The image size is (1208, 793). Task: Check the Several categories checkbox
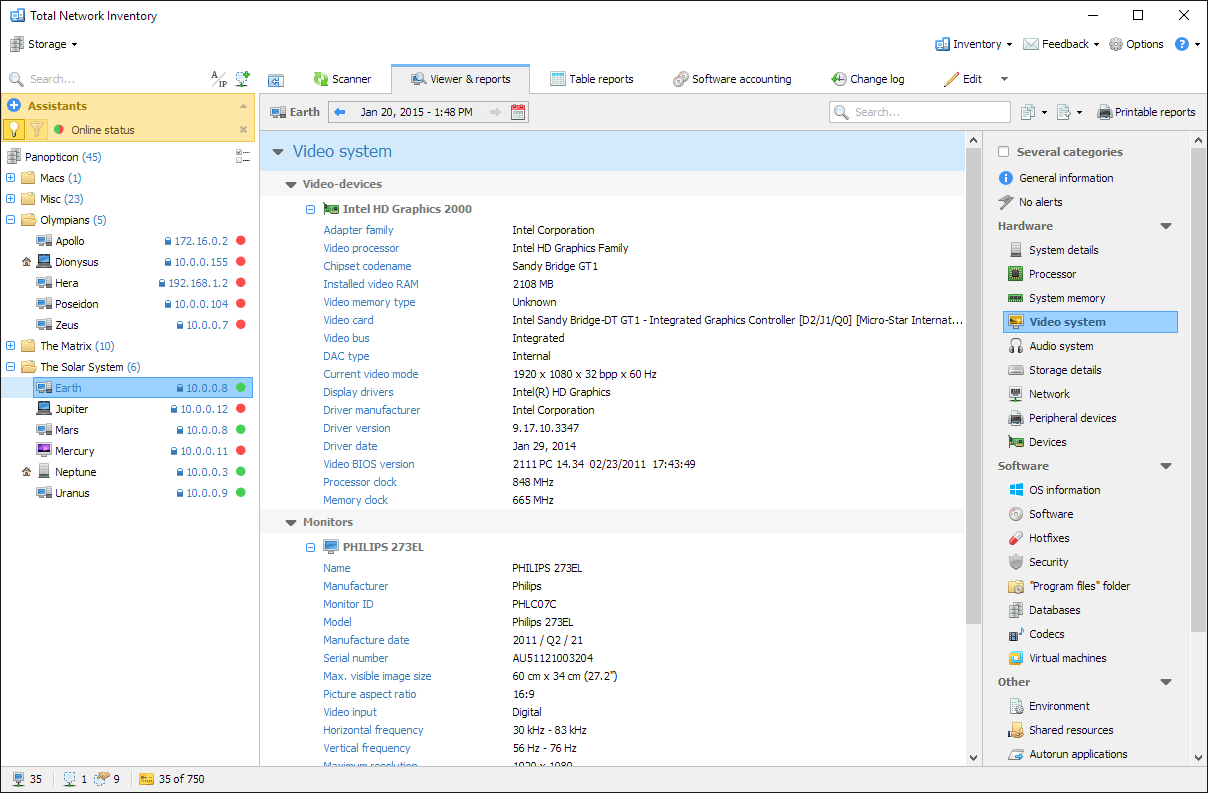tap(1003, 151)
